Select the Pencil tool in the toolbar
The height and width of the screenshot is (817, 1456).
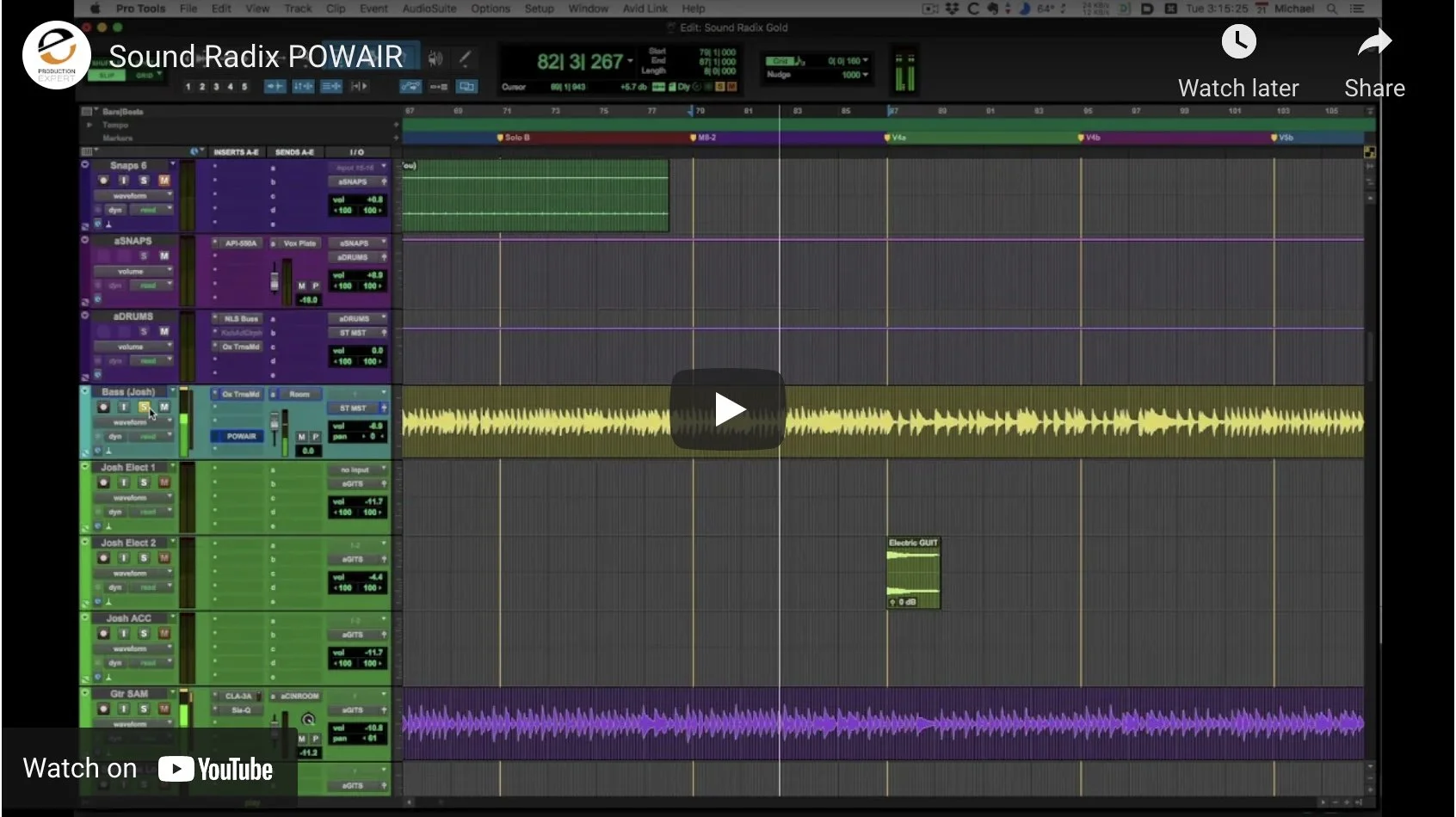pos(465,58)
